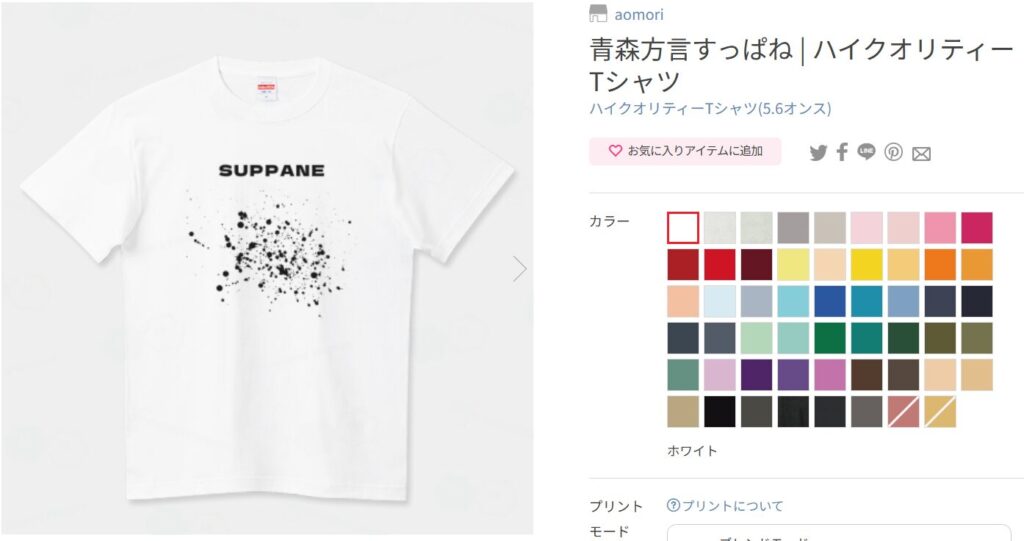Share the item by email

tap(921, 154)
